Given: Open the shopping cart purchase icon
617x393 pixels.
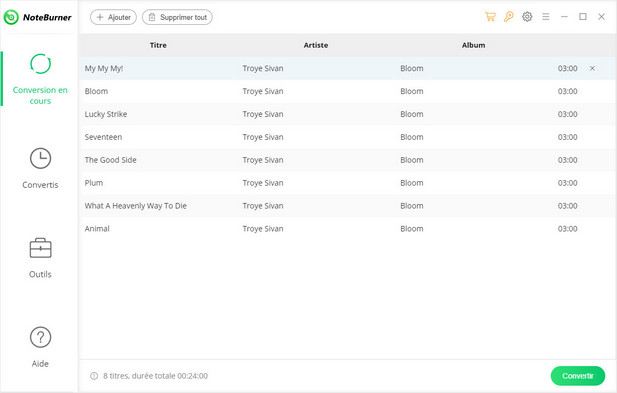Looking at the screenshot, I should pyautogui.click(x=490, y=17).
